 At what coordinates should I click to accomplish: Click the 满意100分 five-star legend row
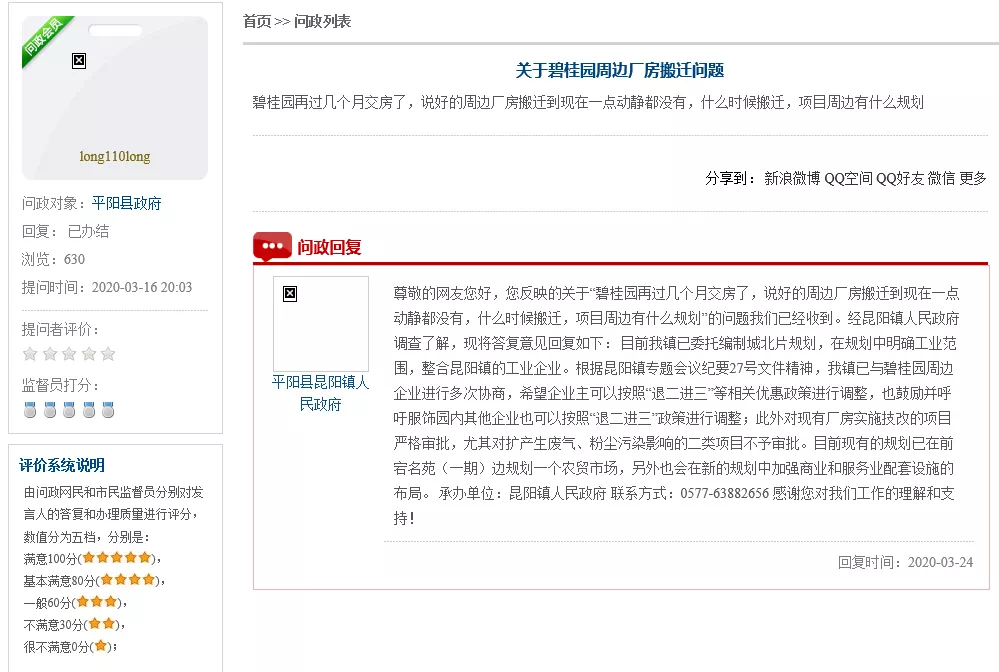(x=92, y=559)
